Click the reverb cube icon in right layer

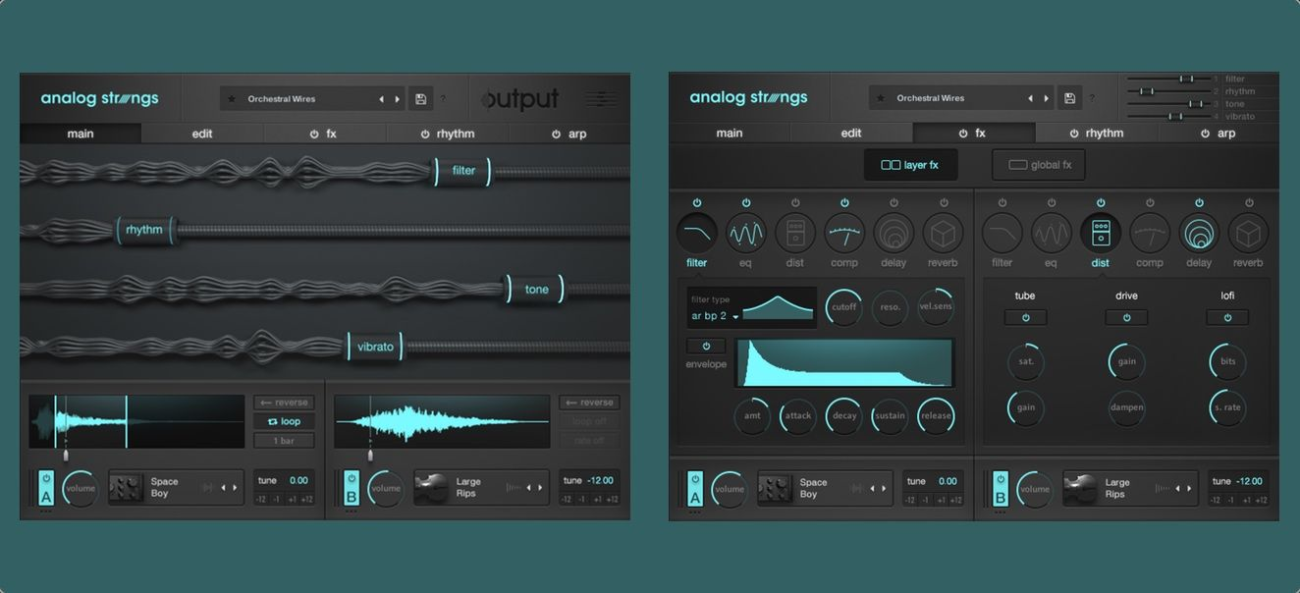pos(1247,233)
